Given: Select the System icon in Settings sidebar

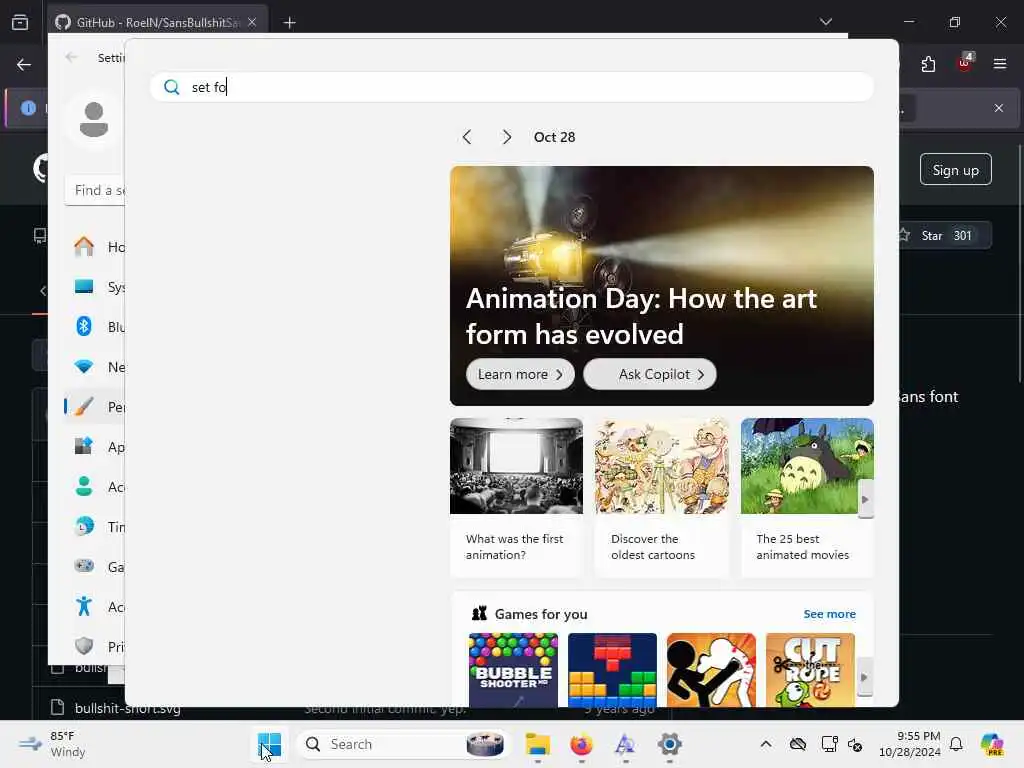Looking at the screenshot, I should 84,287.
